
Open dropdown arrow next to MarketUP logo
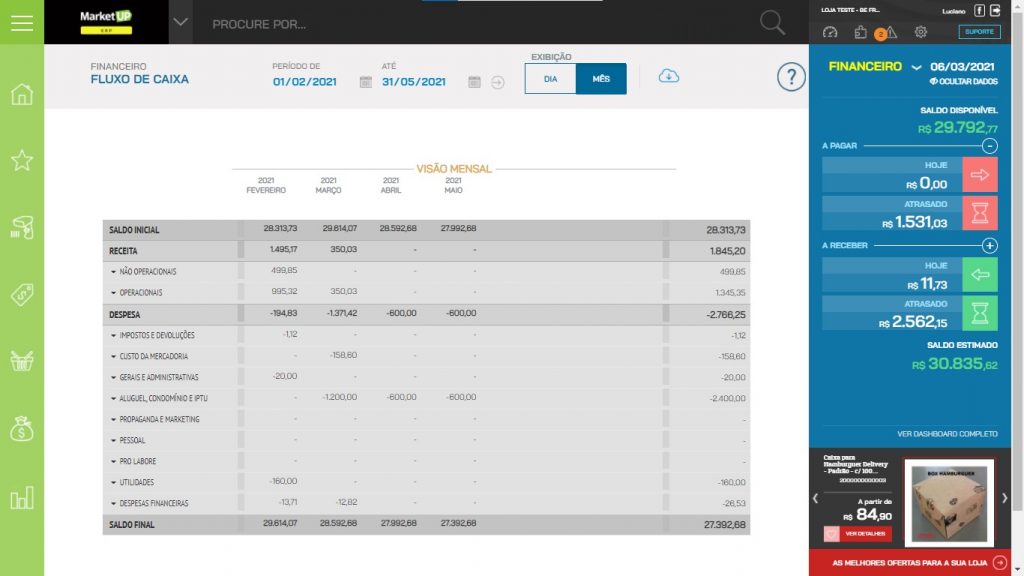(180, 22)
